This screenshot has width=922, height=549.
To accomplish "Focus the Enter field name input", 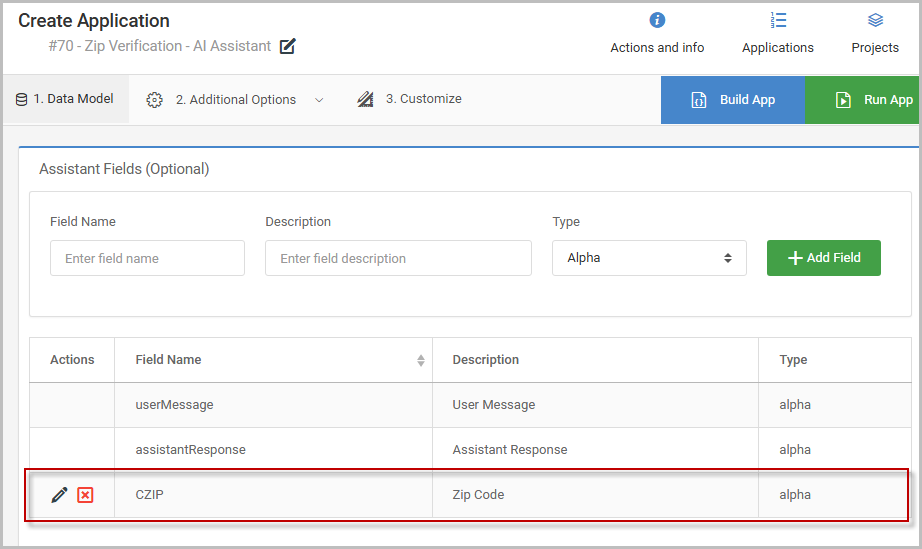I will click(x=147, y=258).
